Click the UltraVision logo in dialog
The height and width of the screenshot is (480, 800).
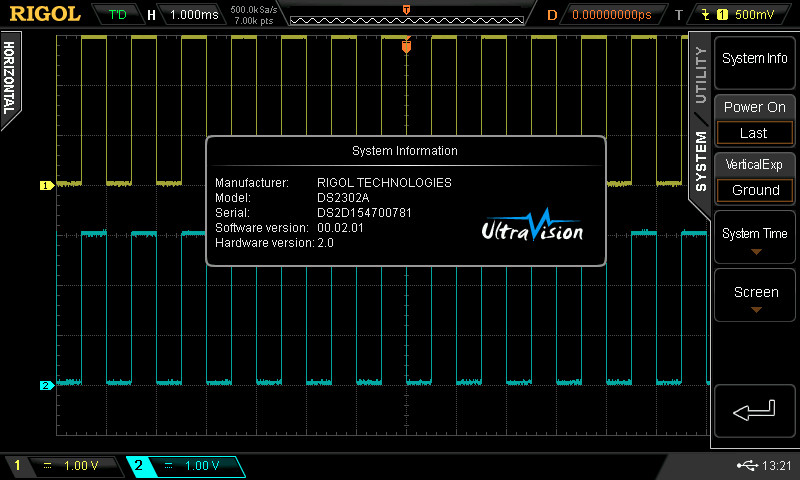532,225
